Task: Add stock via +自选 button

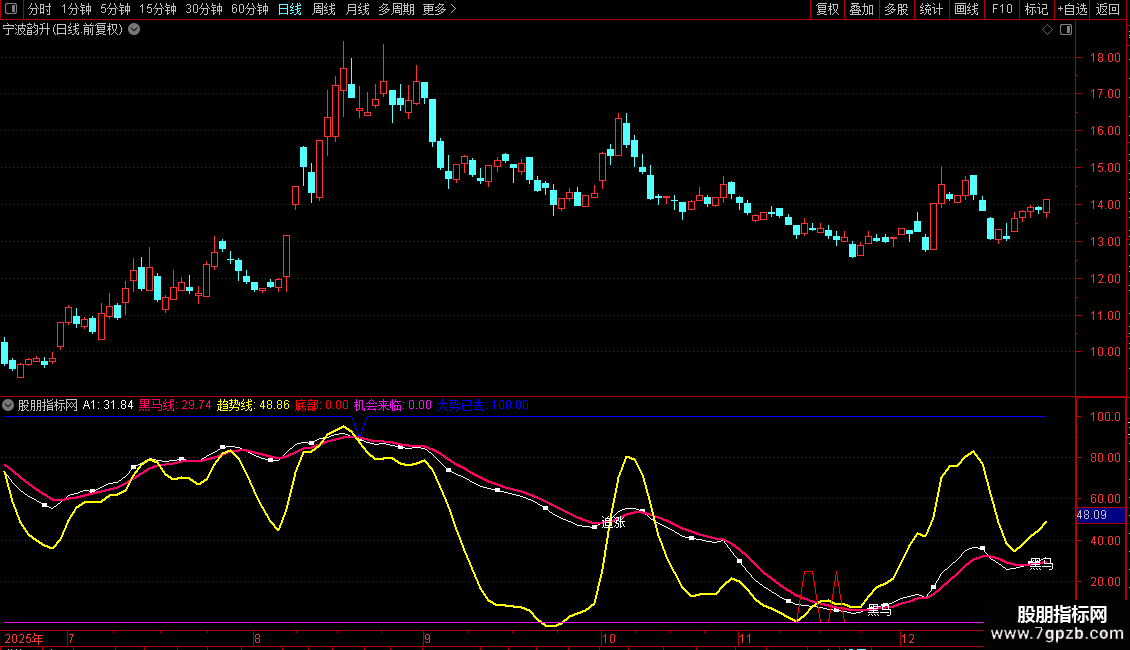Action: 1072,10
